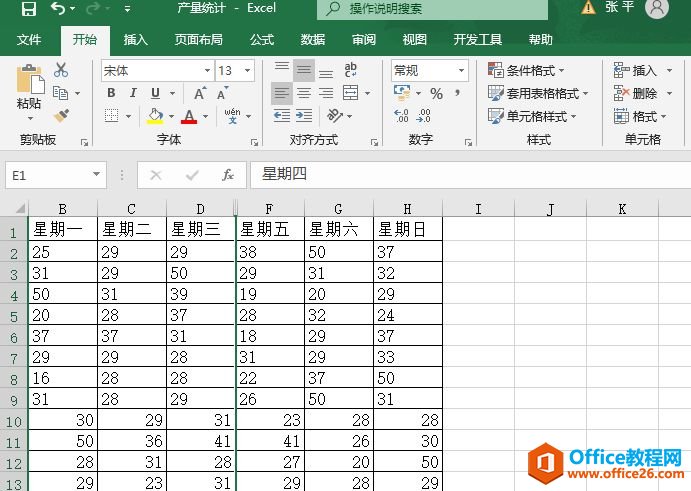The width and height of the screenshot is (691, 491).
Task: Click the percent style icon
Action: pyautogui.click(x=436, y=93)
